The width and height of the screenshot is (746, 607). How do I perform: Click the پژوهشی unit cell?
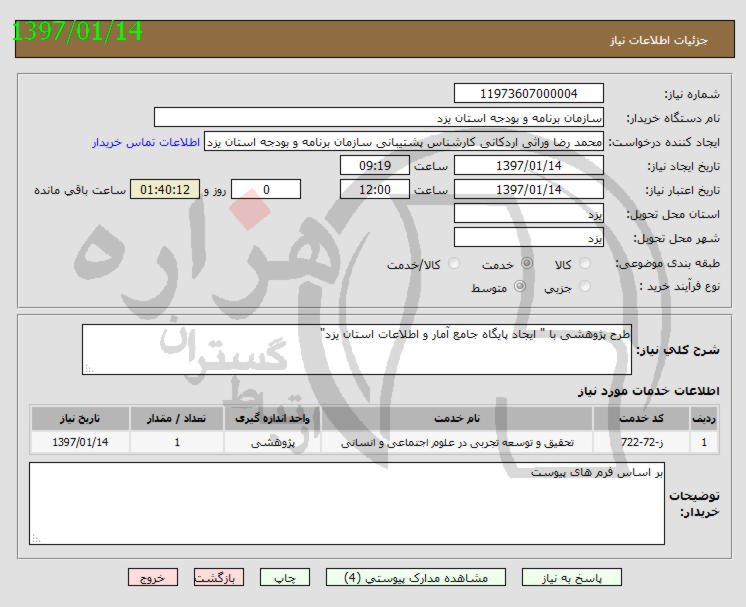pos(273,442)
